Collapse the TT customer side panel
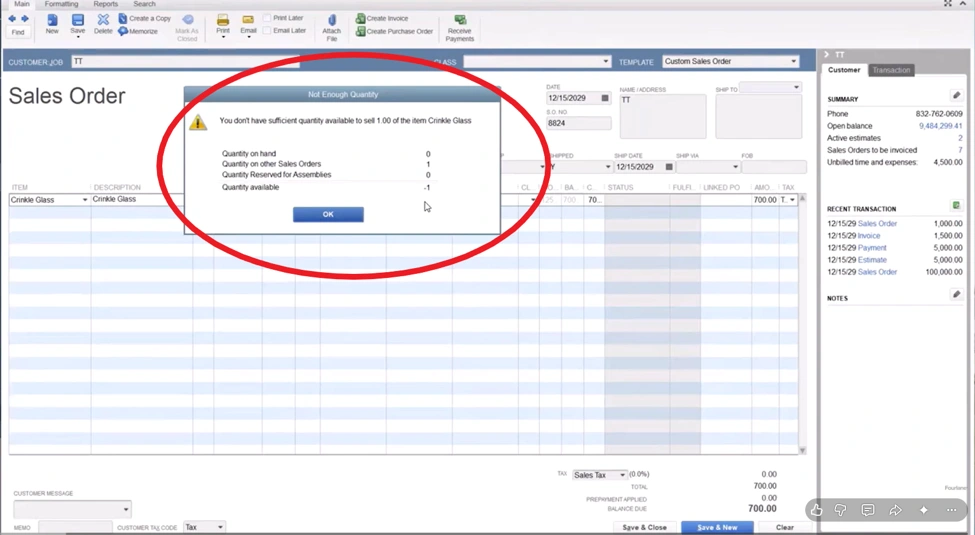The image size is (975, 535). (x=826, y=55)
